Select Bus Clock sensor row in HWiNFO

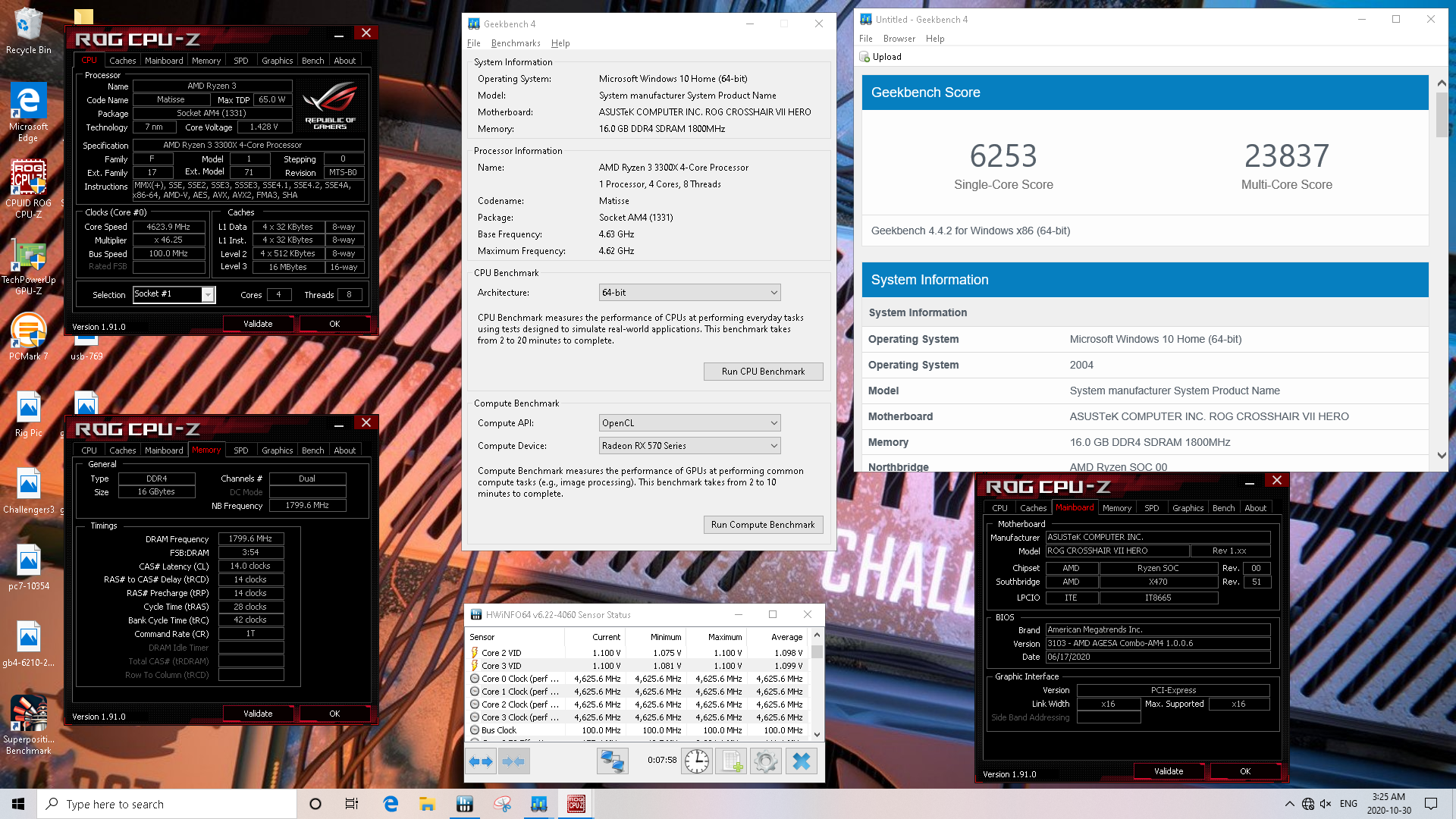tap(636, 730)
